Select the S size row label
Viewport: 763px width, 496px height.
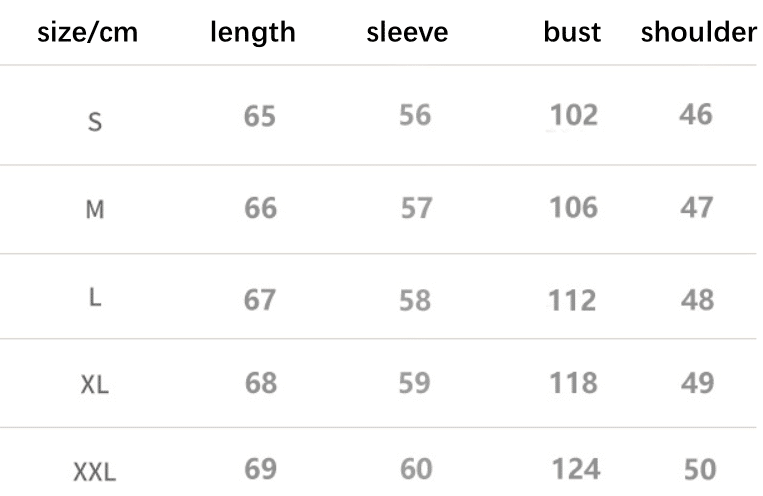tap(95, 122)
